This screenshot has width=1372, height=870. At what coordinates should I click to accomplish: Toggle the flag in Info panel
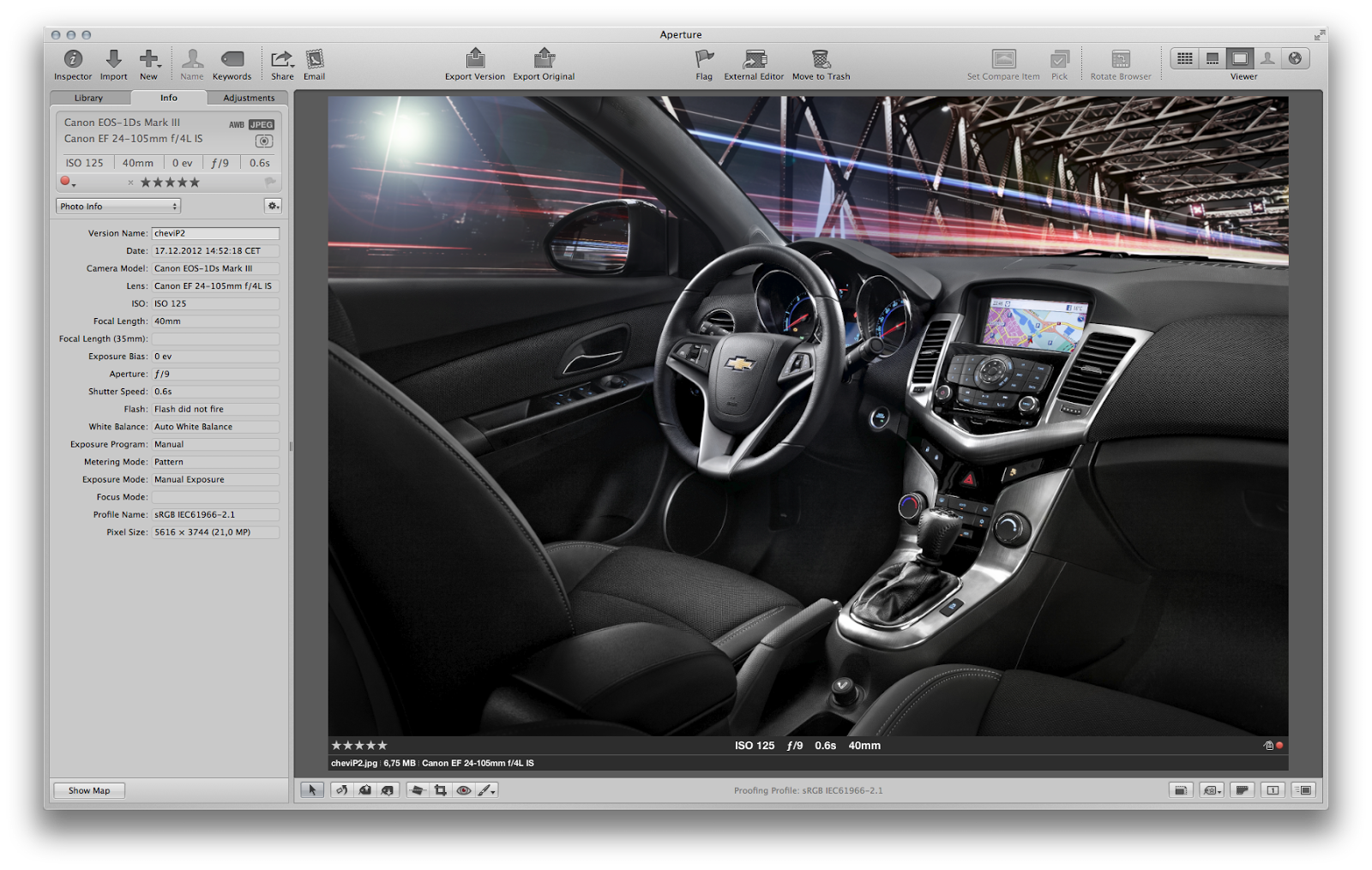pos(270,182)
